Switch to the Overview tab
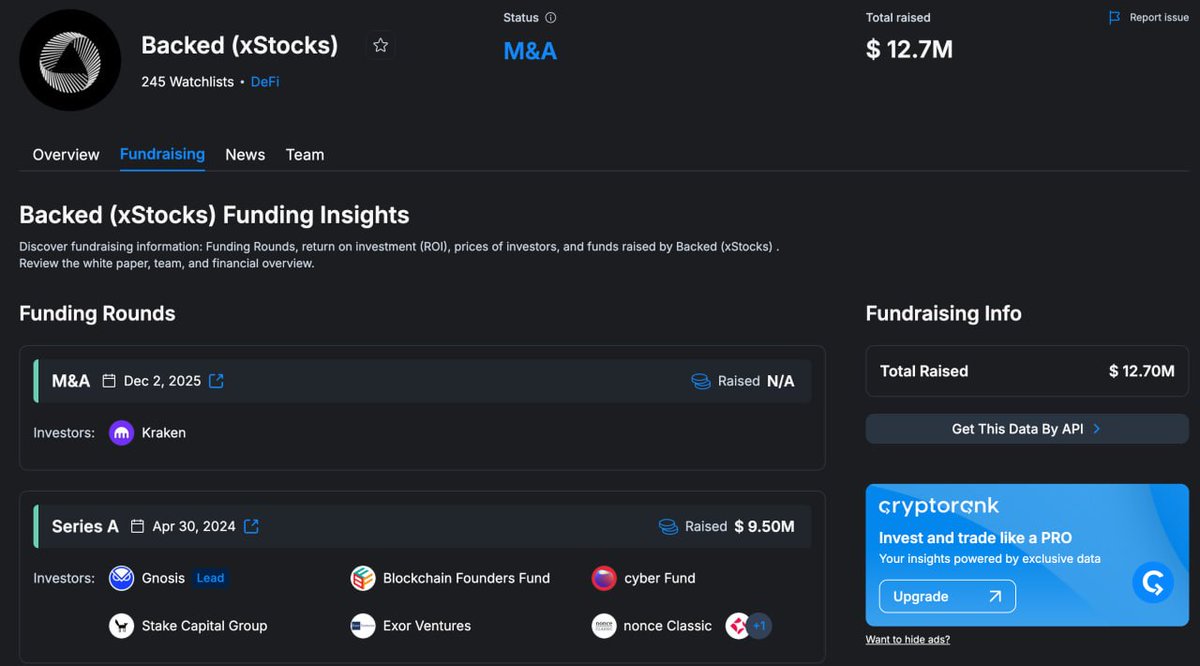 pos(66,155)
